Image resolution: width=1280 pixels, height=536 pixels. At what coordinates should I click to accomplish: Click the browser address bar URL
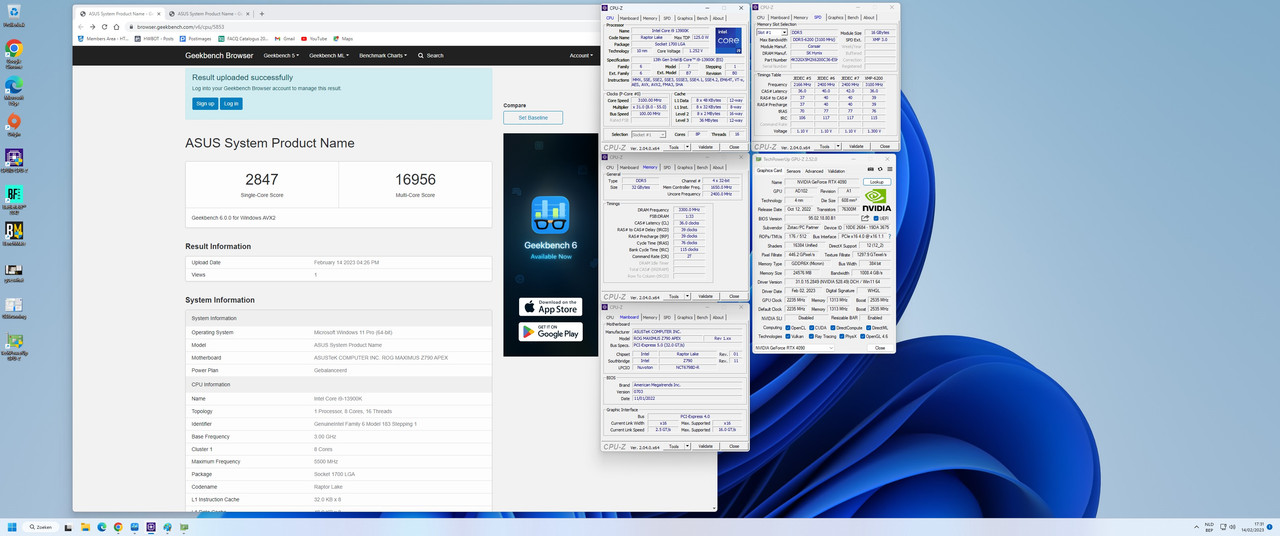coord(182,27)
